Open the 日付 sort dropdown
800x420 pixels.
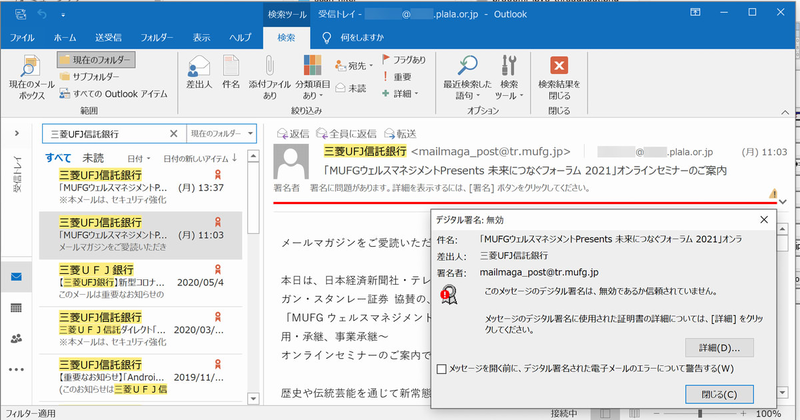(139, 159)
